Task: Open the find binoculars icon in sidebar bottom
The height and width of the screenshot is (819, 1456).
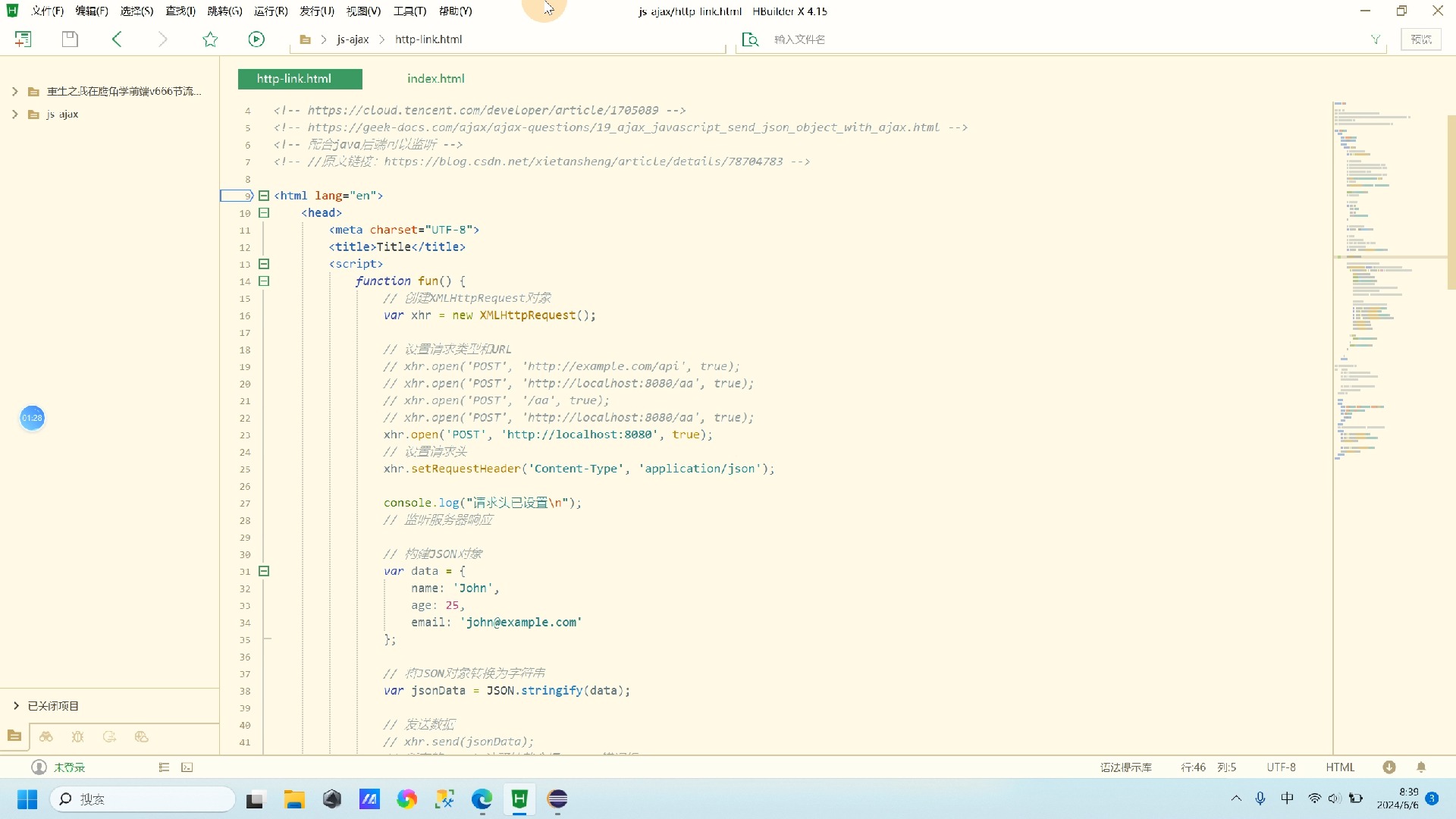Action: point(46,736)
